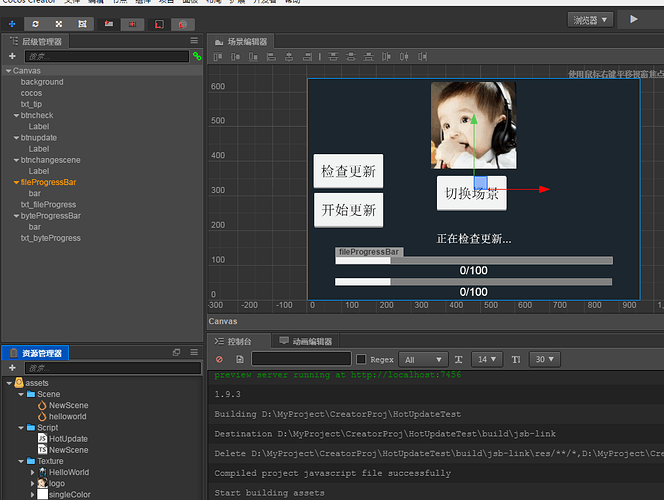Select the move transform tool in top toolbar

click(12, 22)
